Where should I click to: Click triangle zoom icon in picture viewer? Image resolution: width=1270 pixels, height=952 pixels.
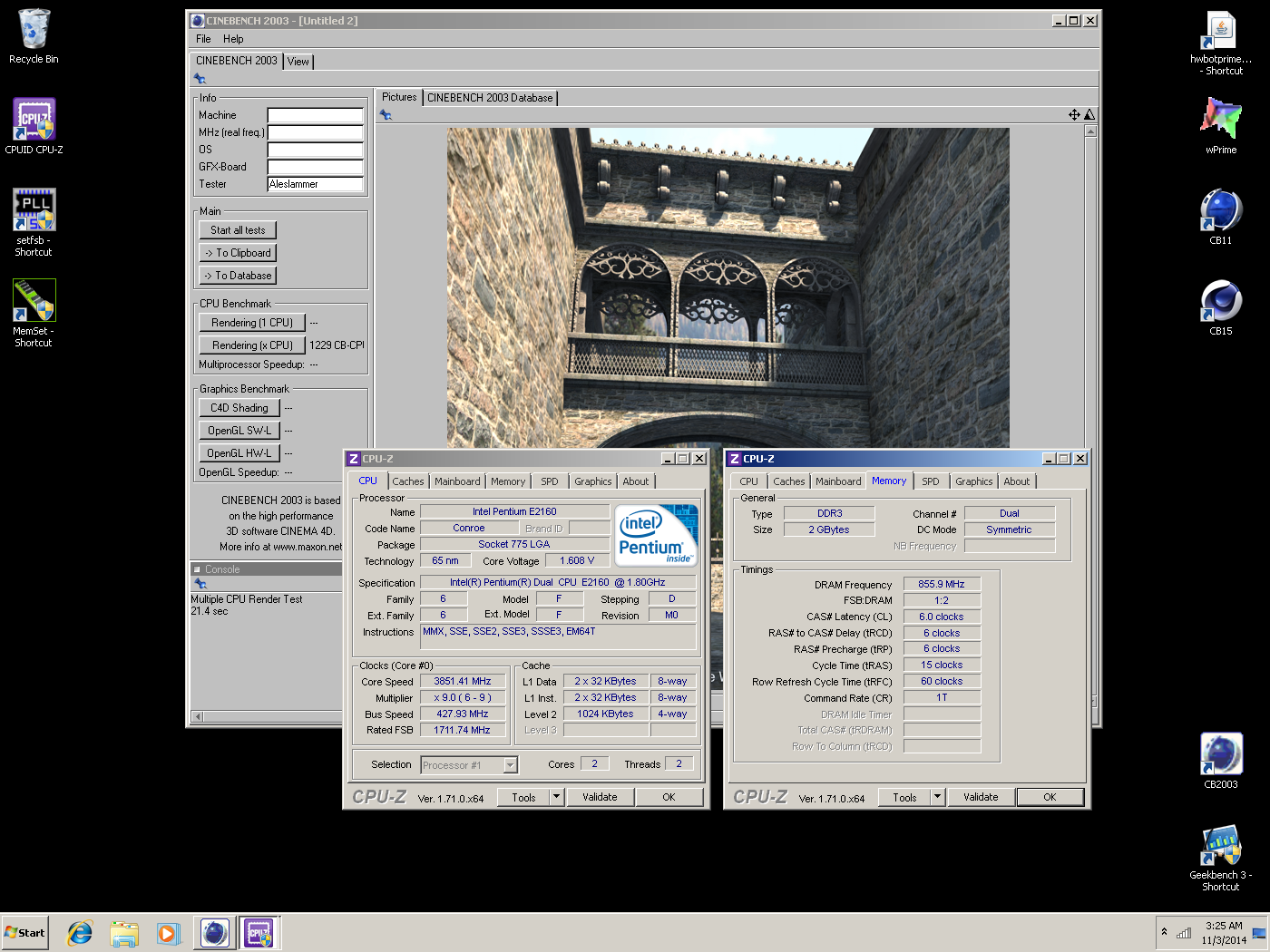(x=1089, y=114)
